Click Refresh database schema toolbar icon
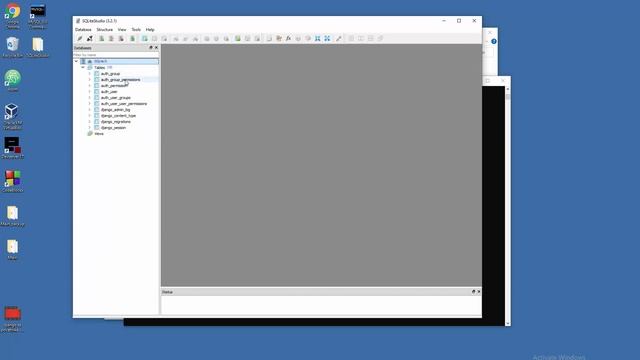 132,38
